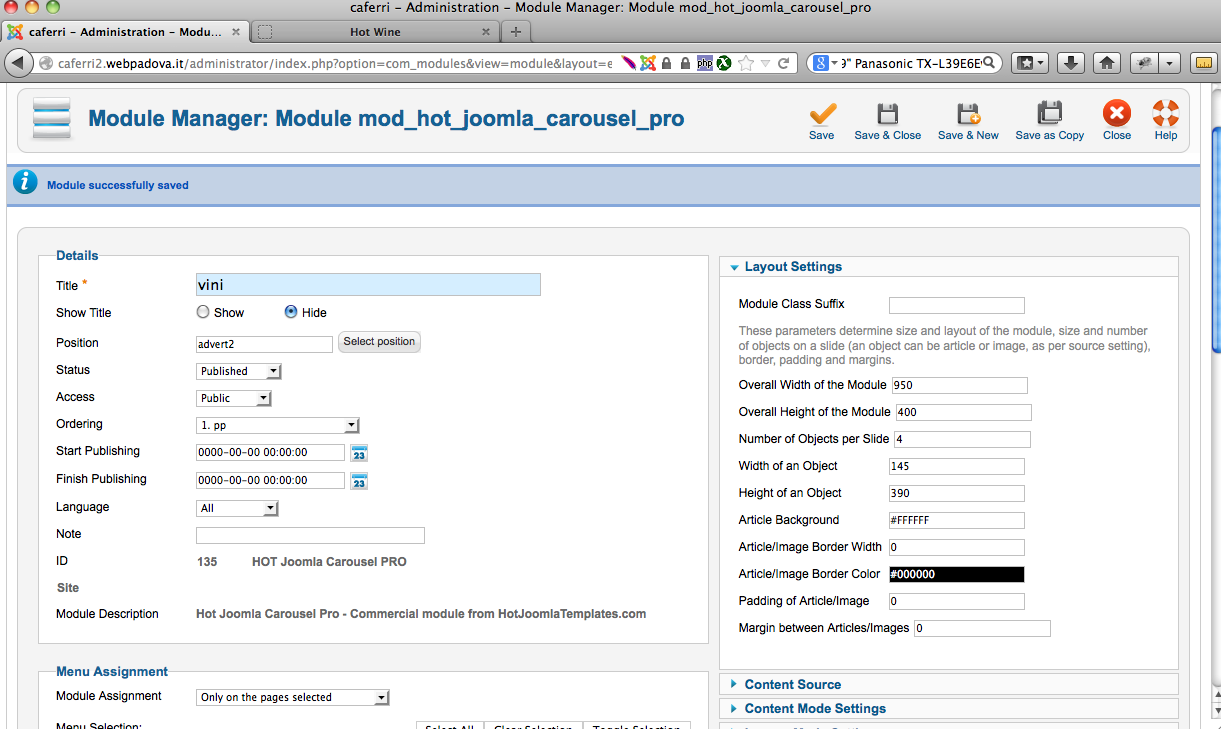This screenshot has height=729, width=1221.
Task: Click the Select position button
Action: pyautogui.click(x=379, y=342)
